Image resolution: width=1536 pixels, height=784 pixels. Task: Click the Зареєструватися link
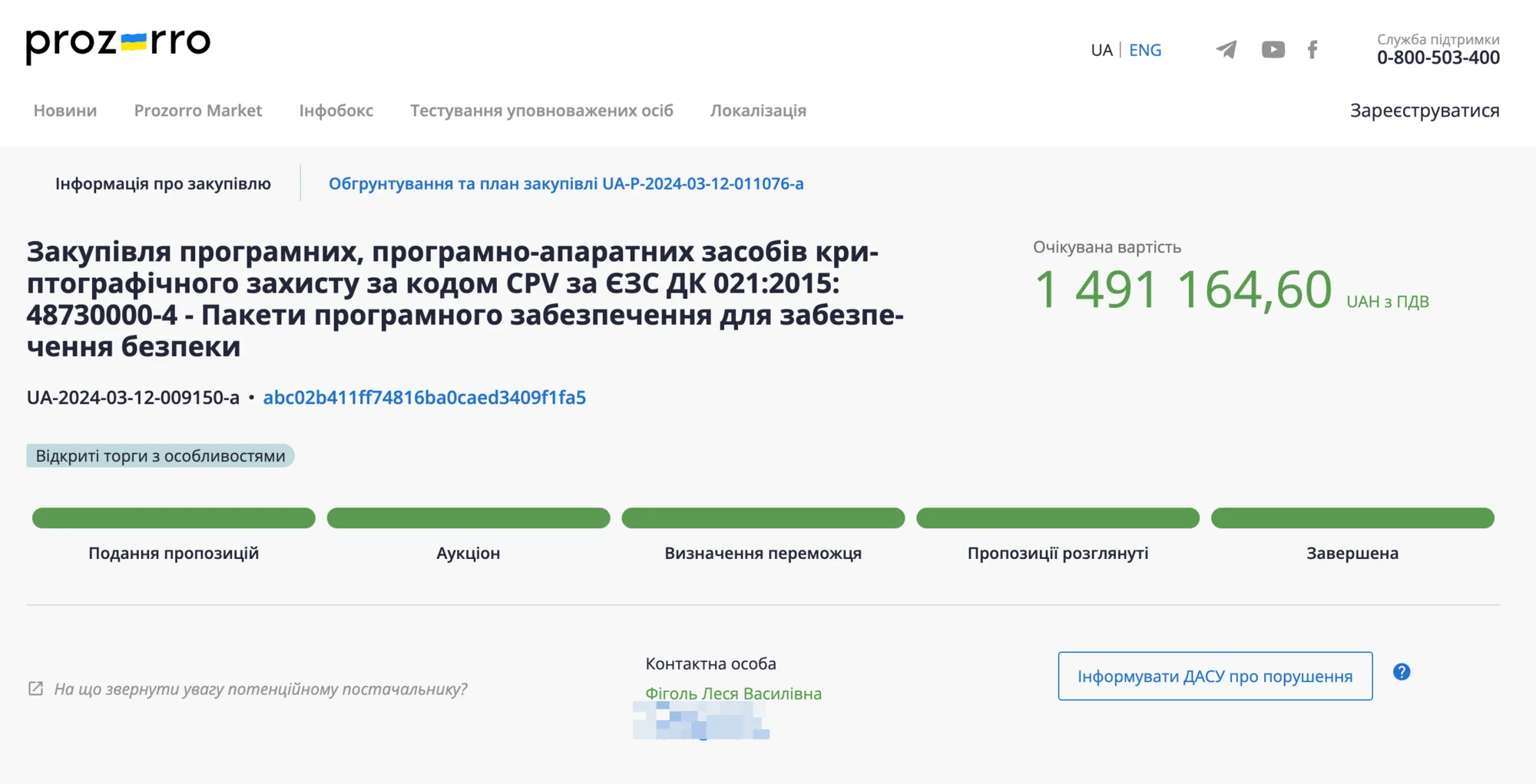tap(1423, 111)
